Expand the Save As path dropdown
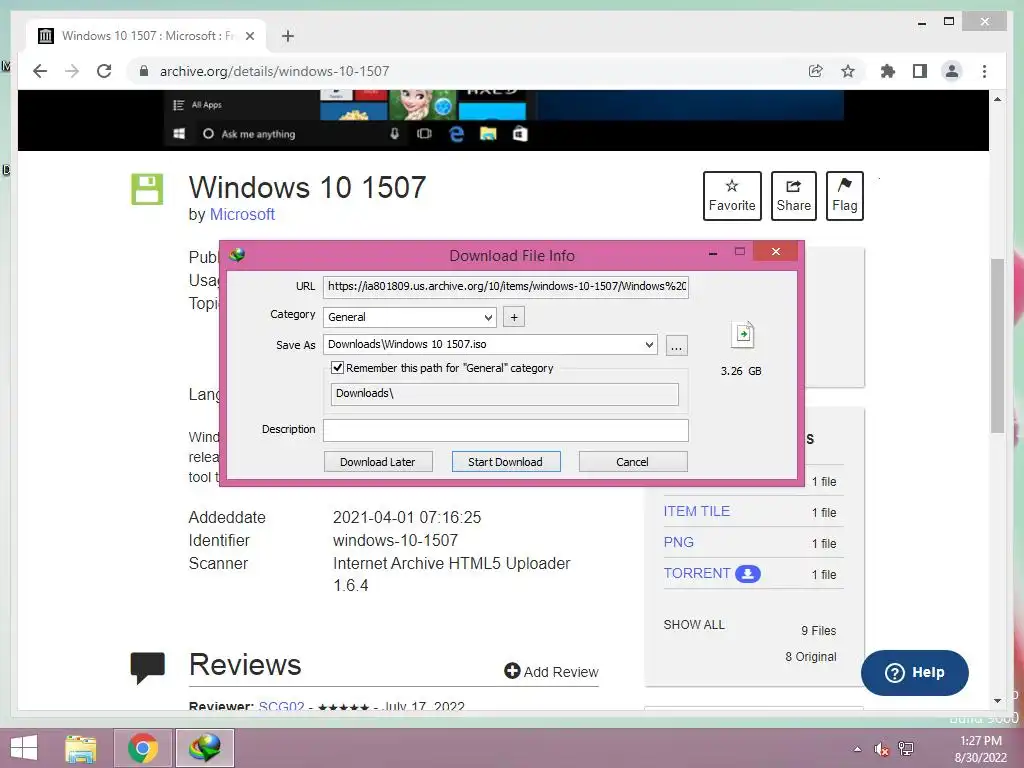The height and width of the screenshot is (768, 1024). point(649,344)
